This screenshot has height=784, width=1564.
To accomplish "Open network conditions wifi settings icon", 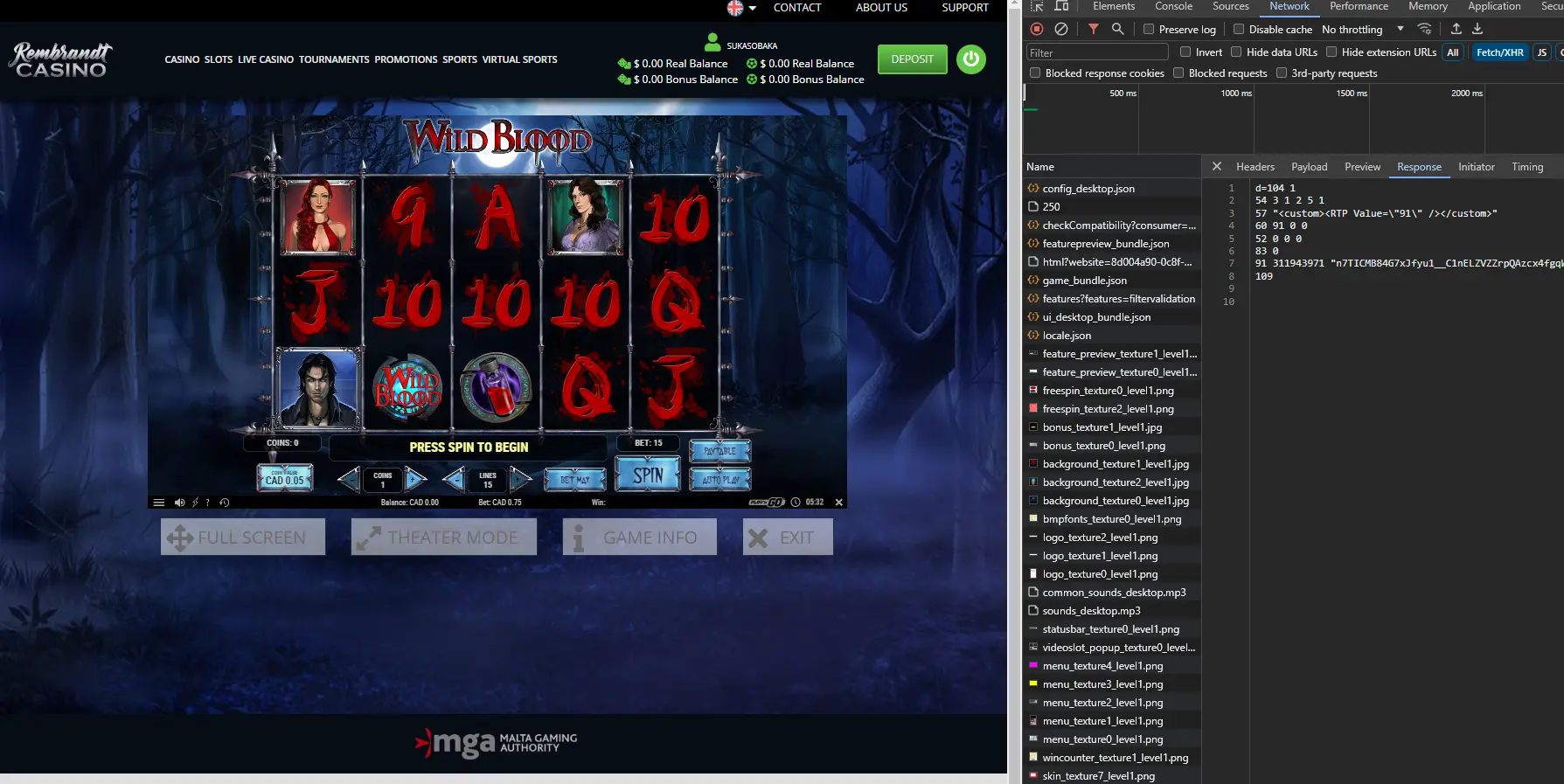I will point(1425,29).
